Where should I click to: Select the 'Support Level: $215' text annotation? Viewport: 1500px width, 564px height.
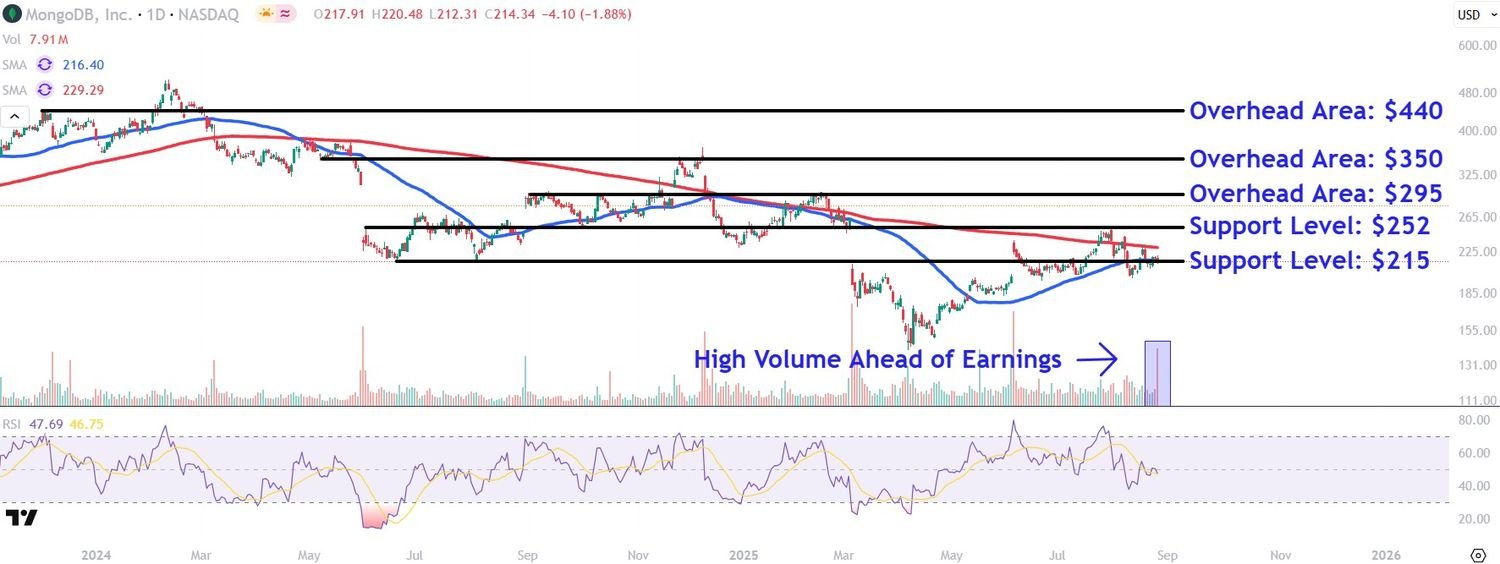[1309, 261]
